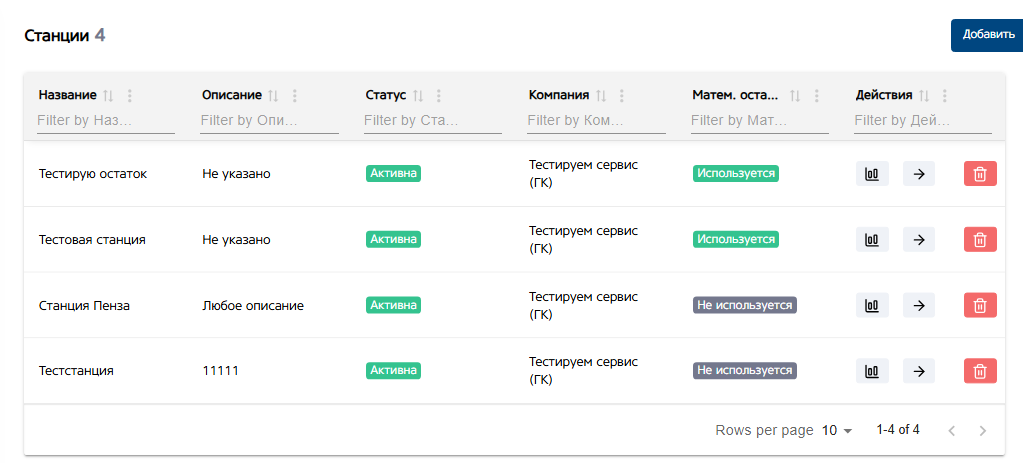The width and height of the screenshot is (1023, 463).
Task: Toggle sorting on Статус column
Action: coord(419,96)
